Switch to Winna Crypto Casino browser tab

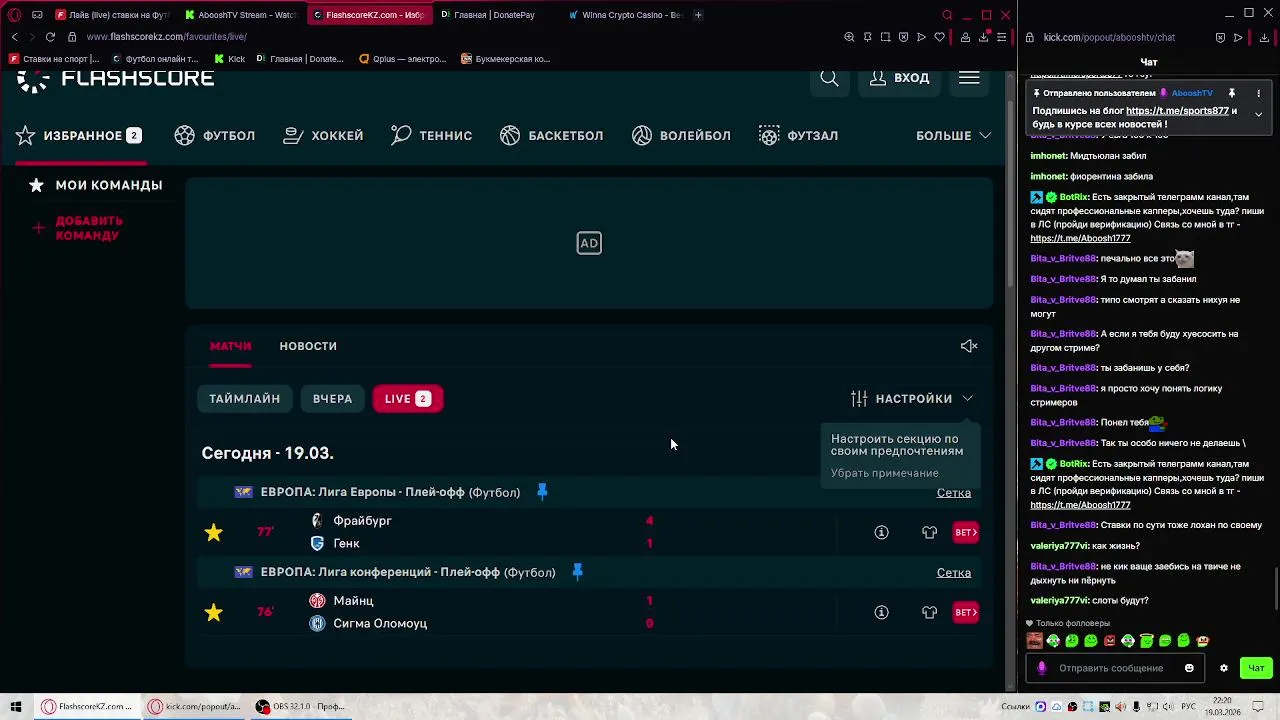[624, 15]
